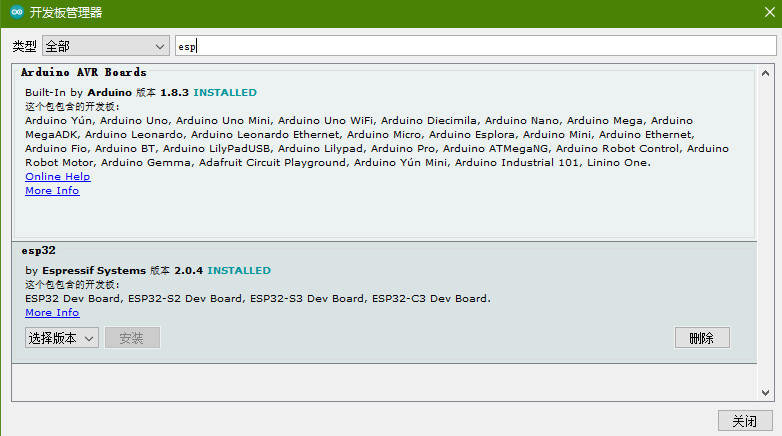Select the esp32 package title

pos(38,250)
